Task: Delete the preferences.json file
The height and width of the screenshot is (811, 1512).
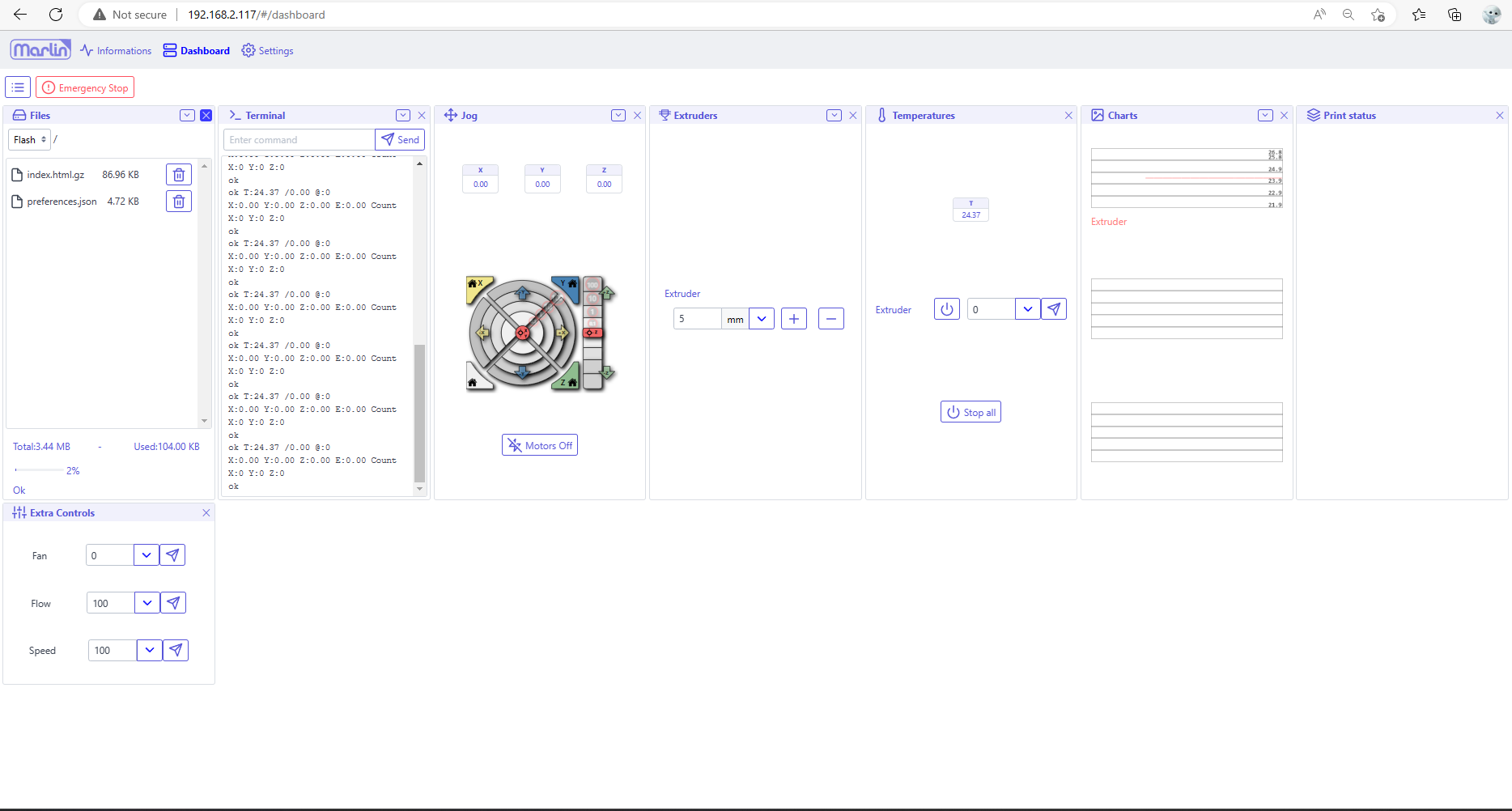Action: [x=179, y=202]
